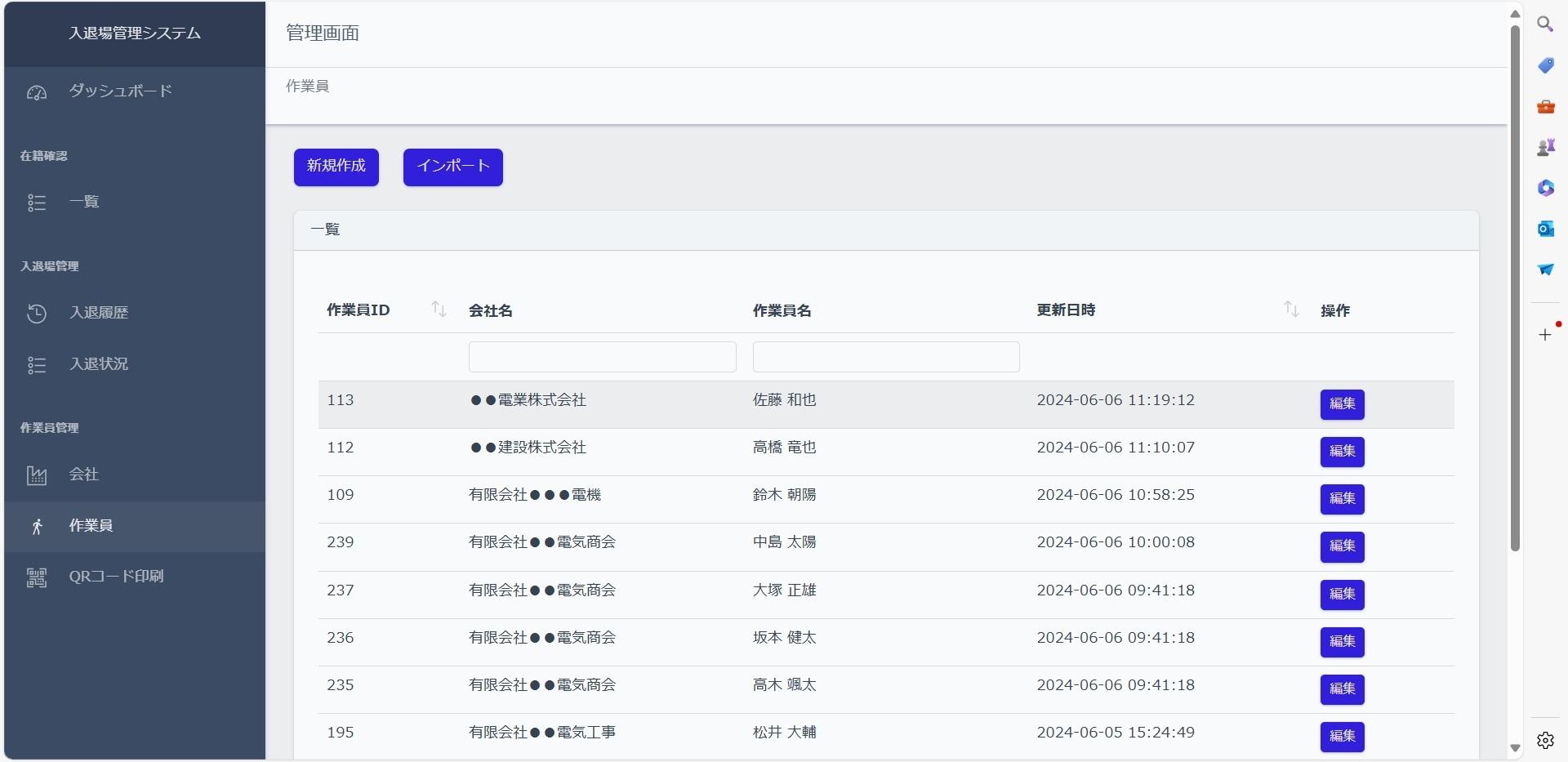Click timestamp 2024-06-06 11:10:07
Viewport: 1568px width, 762px height.
pos(1116,448)
